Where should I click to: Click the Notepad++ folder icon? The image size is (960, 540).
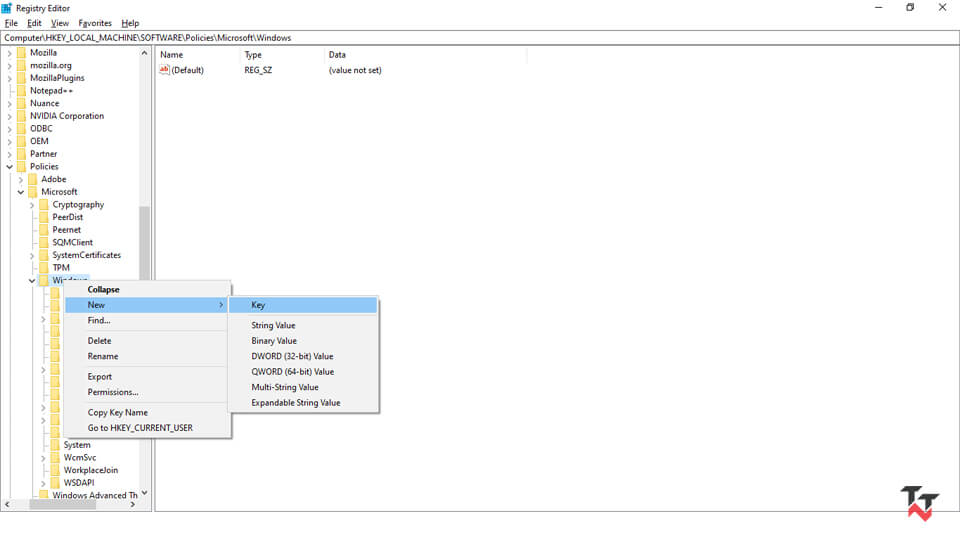[21, 91]
